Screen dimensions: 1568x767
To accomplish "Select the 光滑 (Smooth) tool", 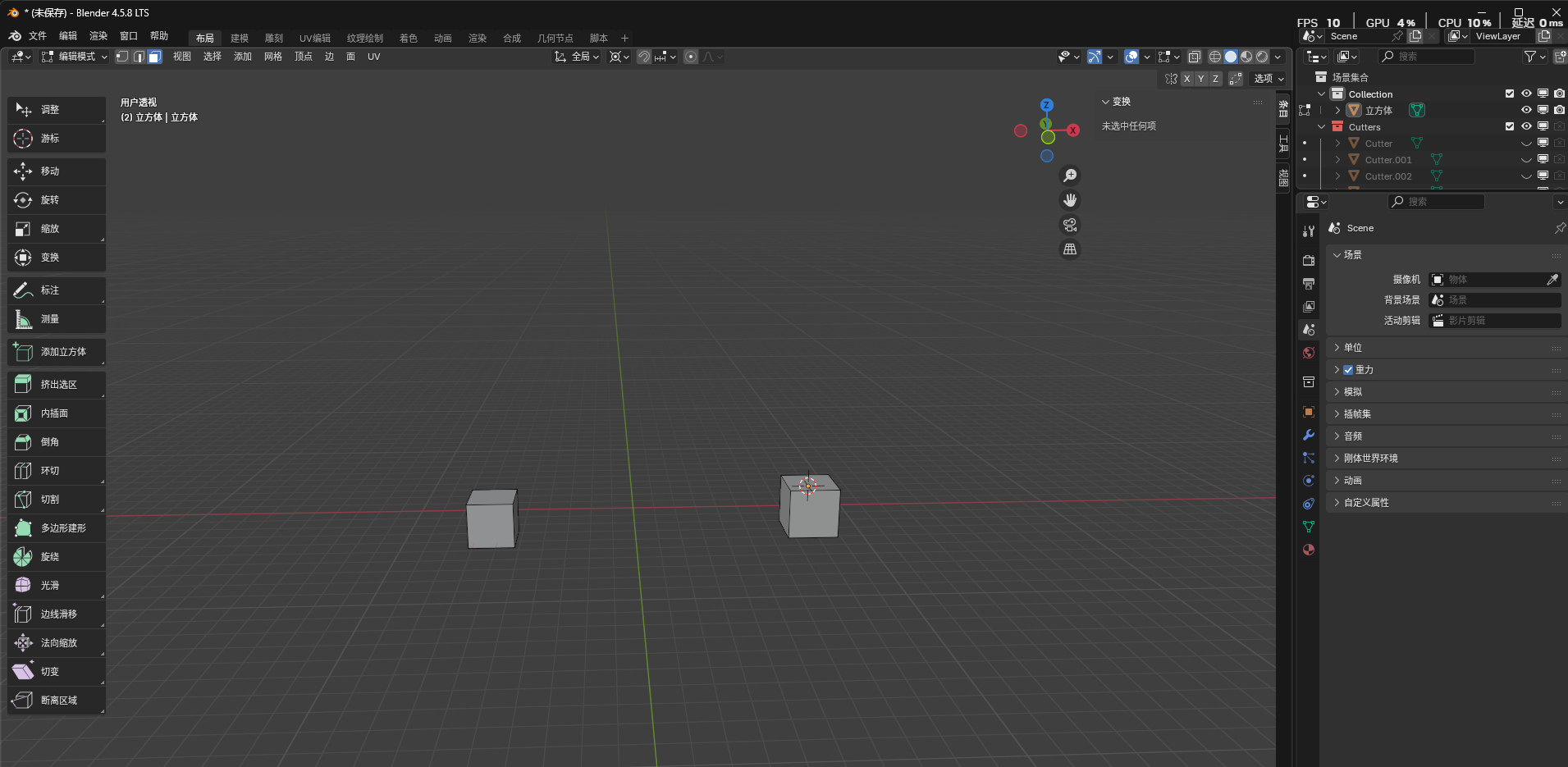I will click(57, 586).
